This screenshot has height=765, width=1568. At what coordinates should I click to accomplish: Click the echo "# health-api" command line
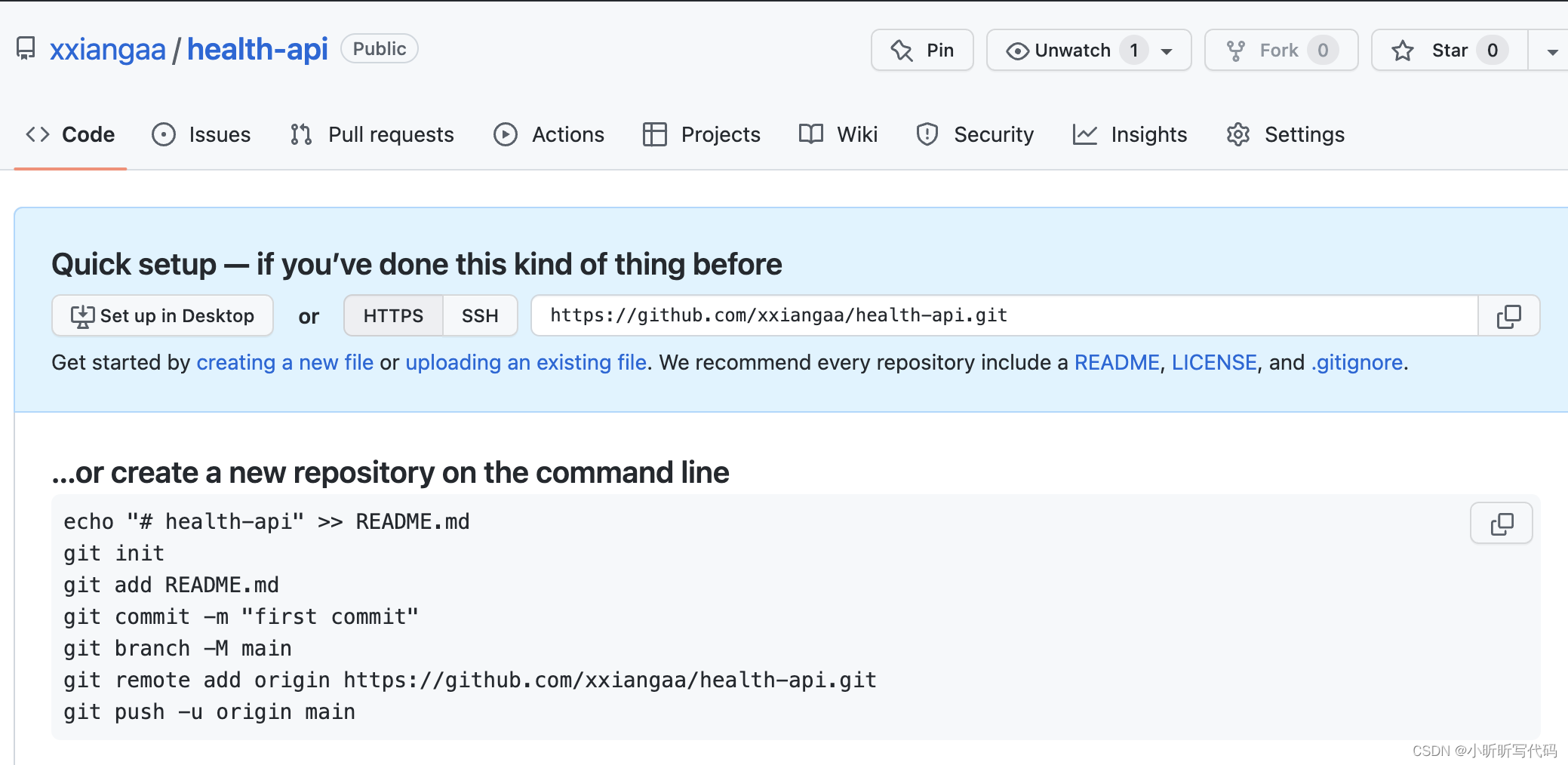266,521
